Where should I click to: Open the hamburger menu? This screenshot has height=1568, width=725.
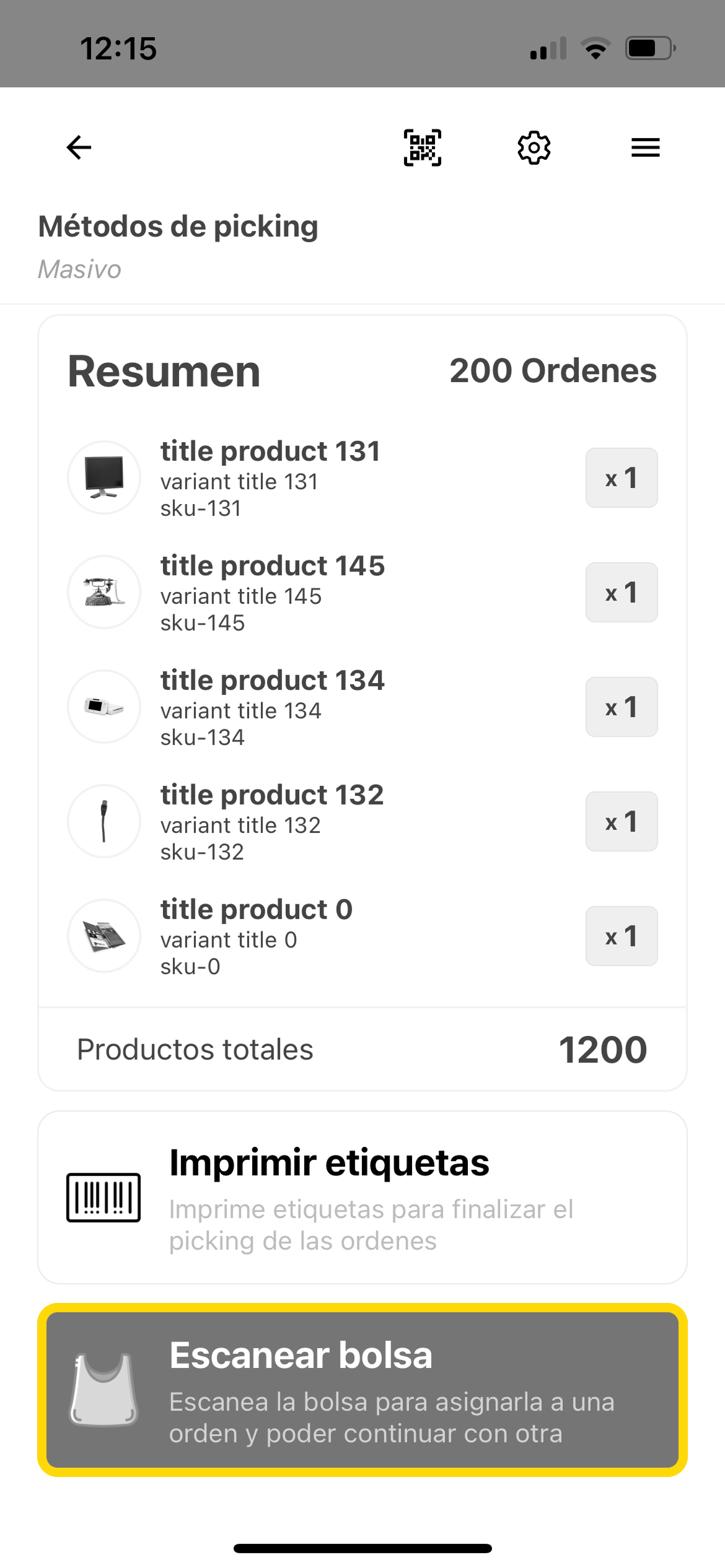[x=645, y=147]
